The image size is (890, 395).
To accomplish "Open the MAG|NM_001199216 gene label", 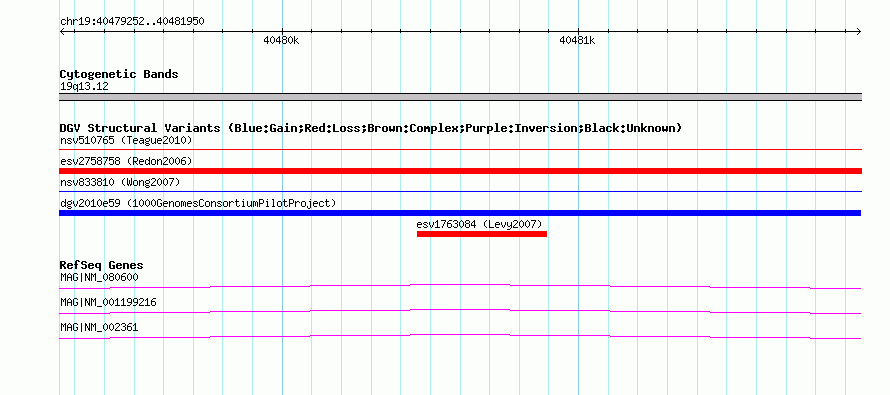I will click(x=108, y=302).
